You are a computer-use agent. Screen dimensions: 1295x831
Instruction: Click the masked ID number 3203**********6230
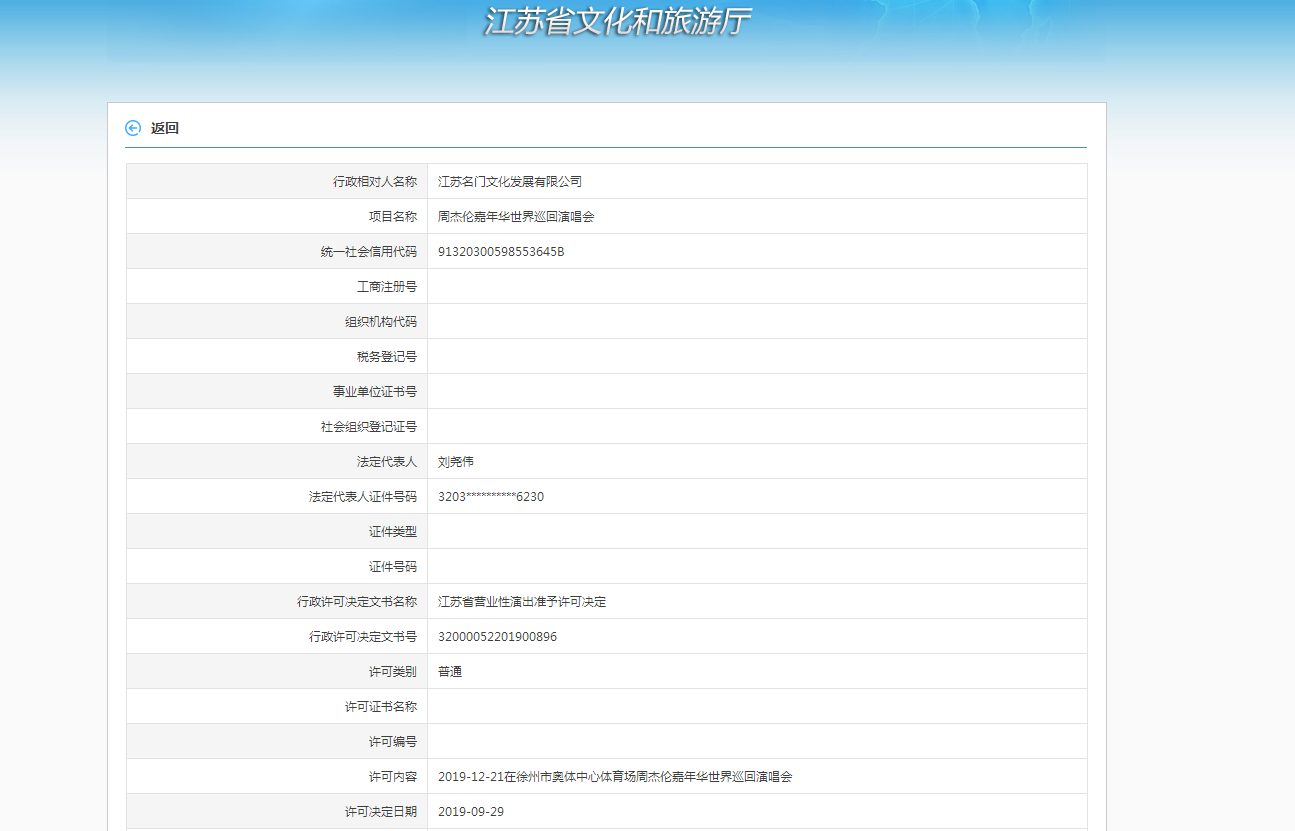(x=491, y=497)
